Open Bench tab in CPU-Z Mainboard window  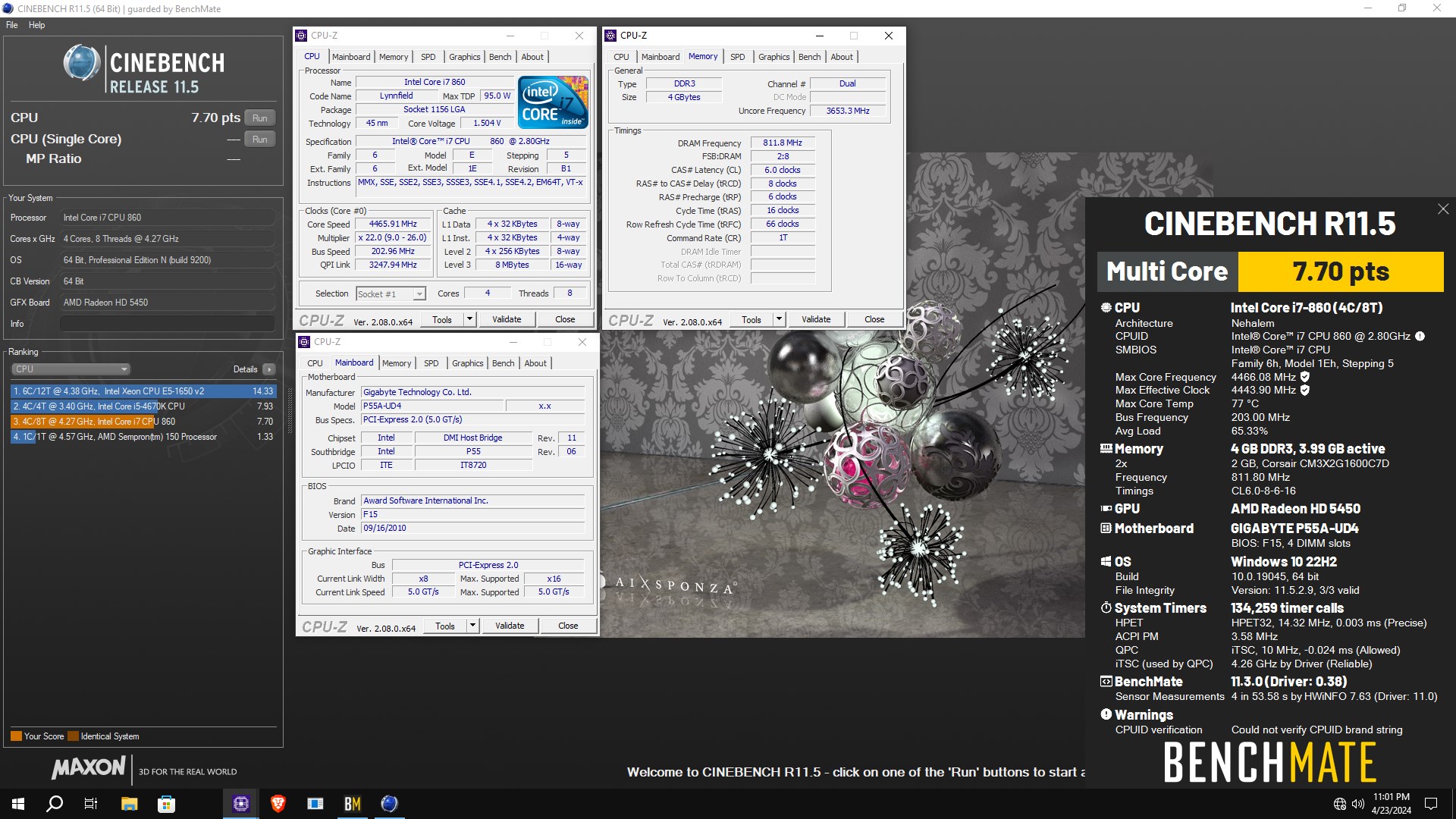tap(503, 363)
